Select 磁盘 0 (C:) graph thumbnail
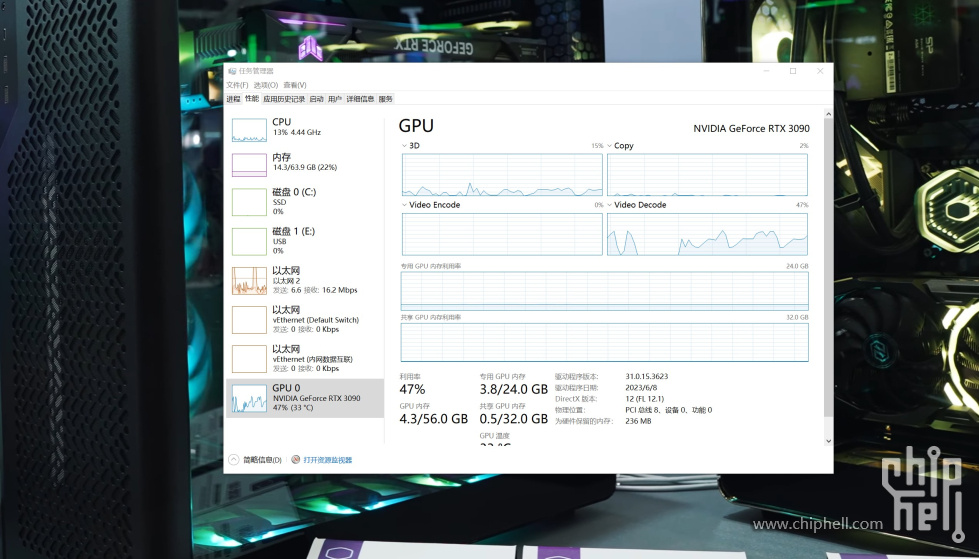 (x=249, y=202)
